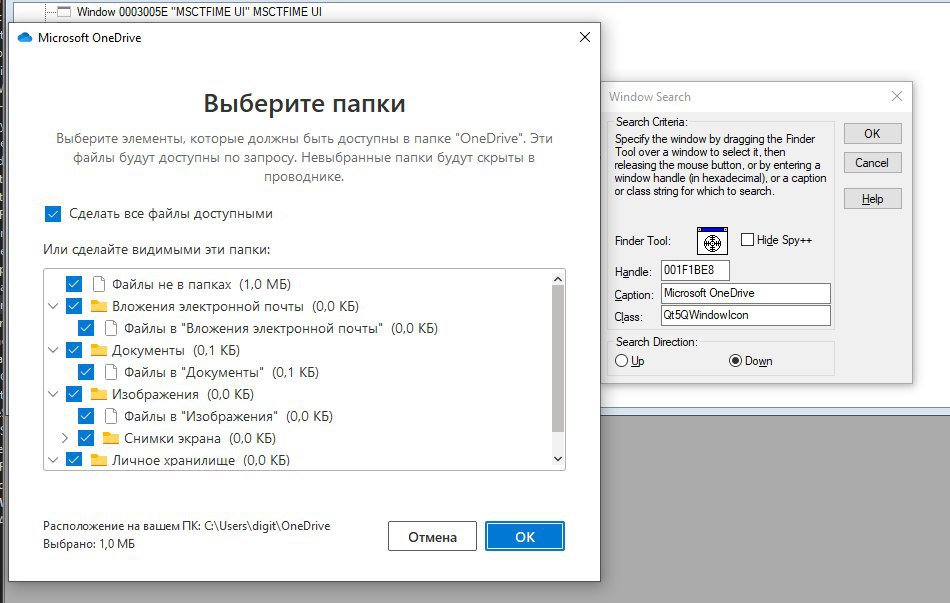Collapse the Изображения folder tree node

(x=53, y=394)
